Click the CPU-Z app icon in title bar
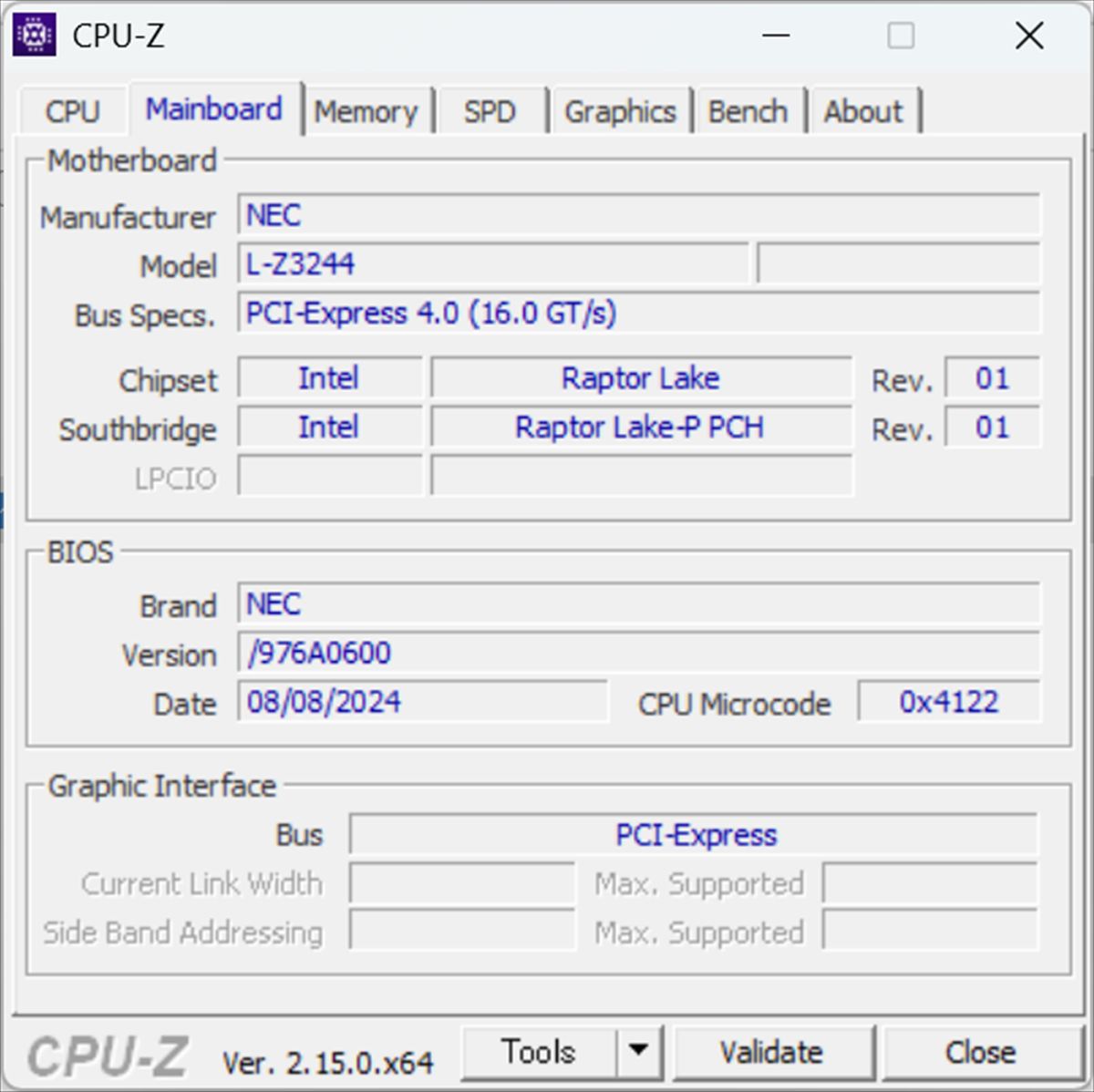 click(x=35, y=36)
